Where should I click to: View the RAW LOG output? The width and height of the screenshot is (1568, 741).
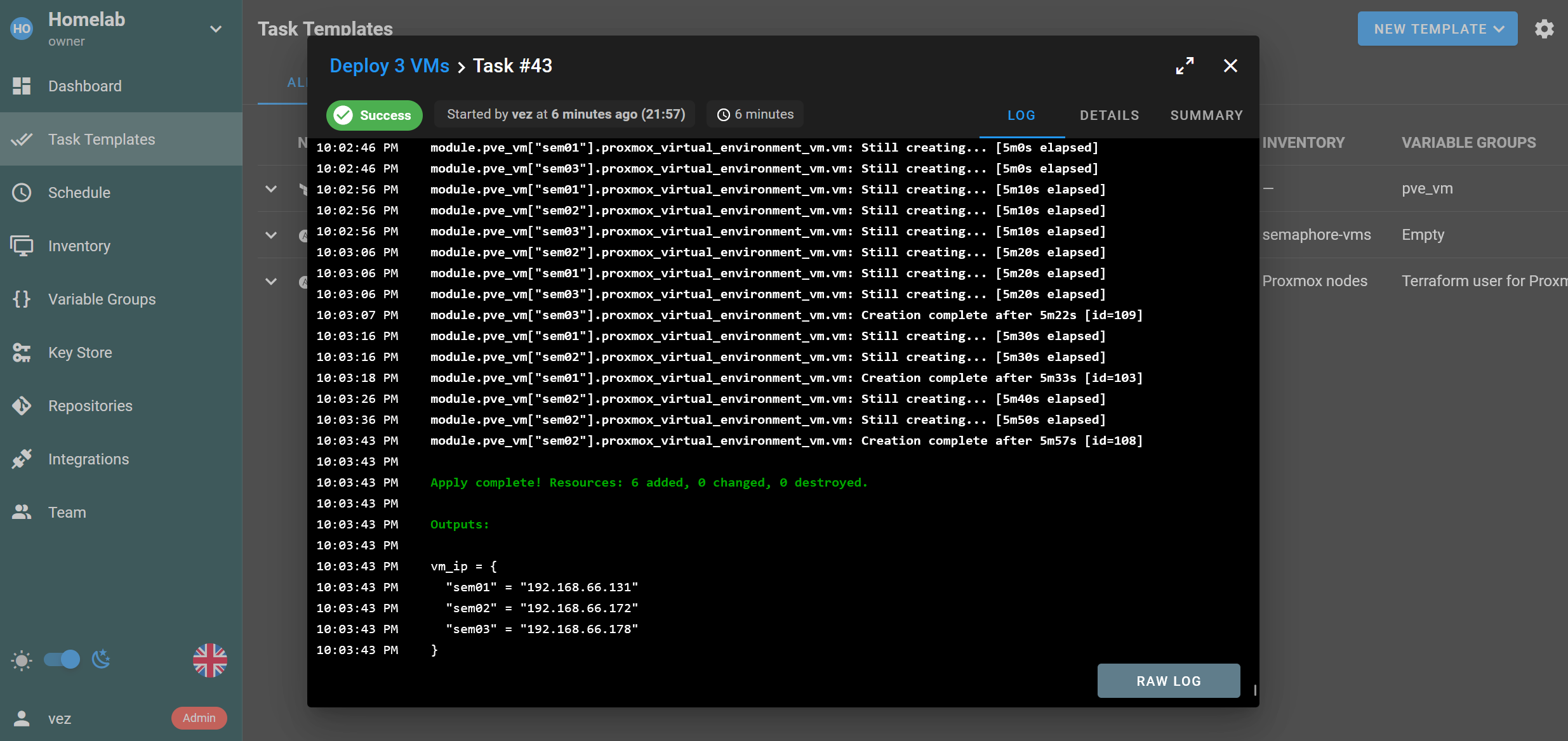click(x=1168, y=681)
